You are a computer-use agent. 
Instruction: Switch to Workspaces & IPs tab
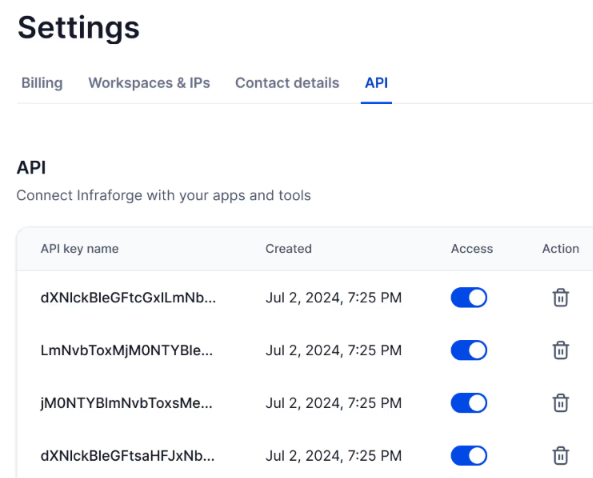pyautogui.click(x=149, y=83)
